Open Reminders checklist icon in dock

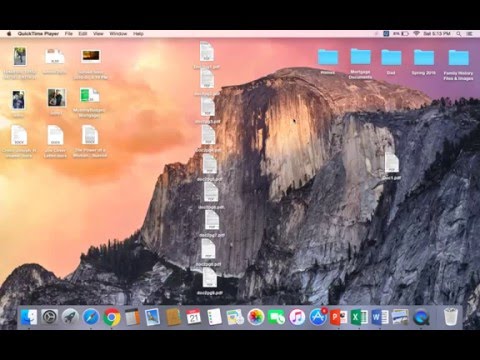[x=214, y=317]
